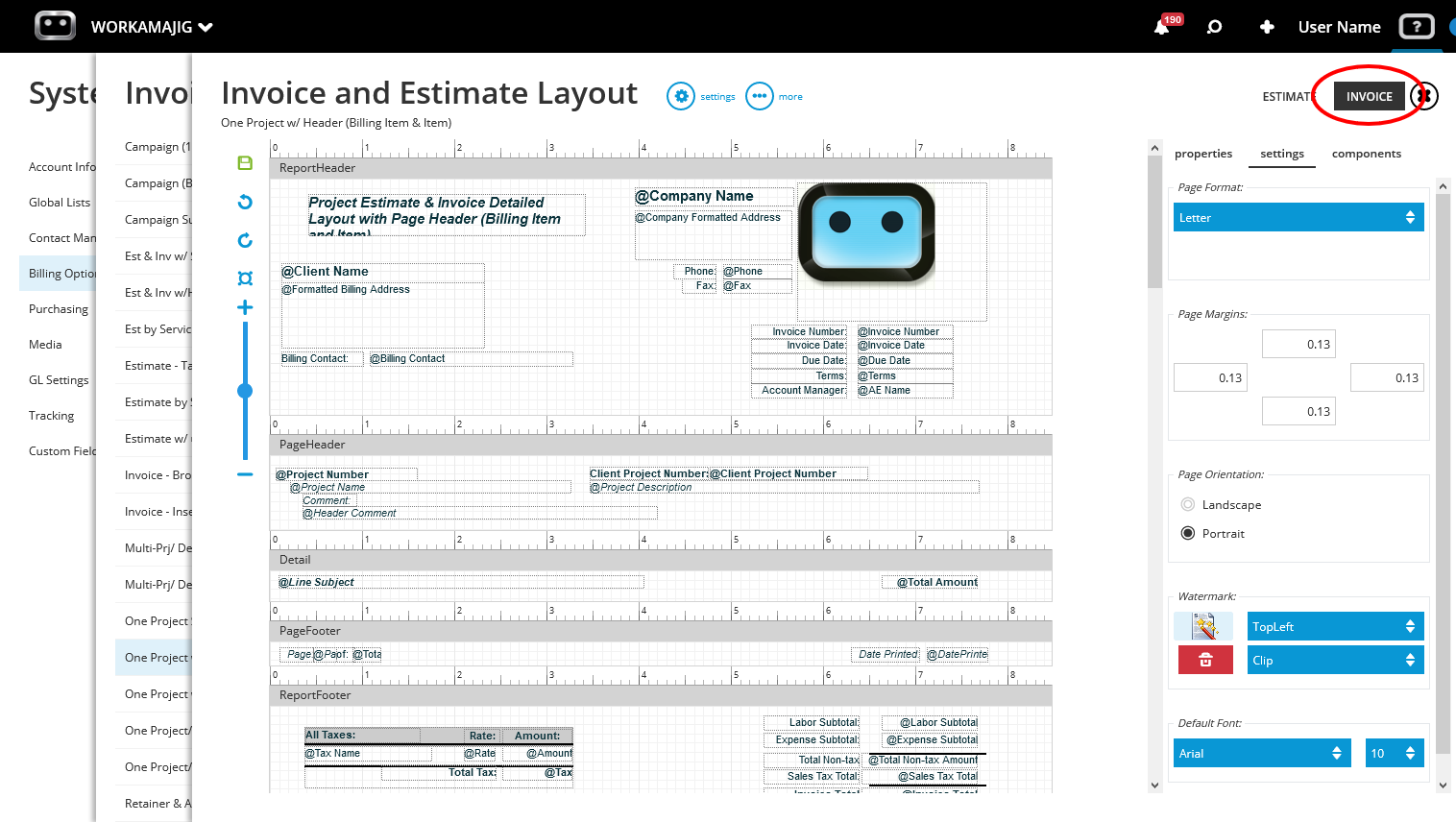Click the redo arrow icon

tap(245, 240)
